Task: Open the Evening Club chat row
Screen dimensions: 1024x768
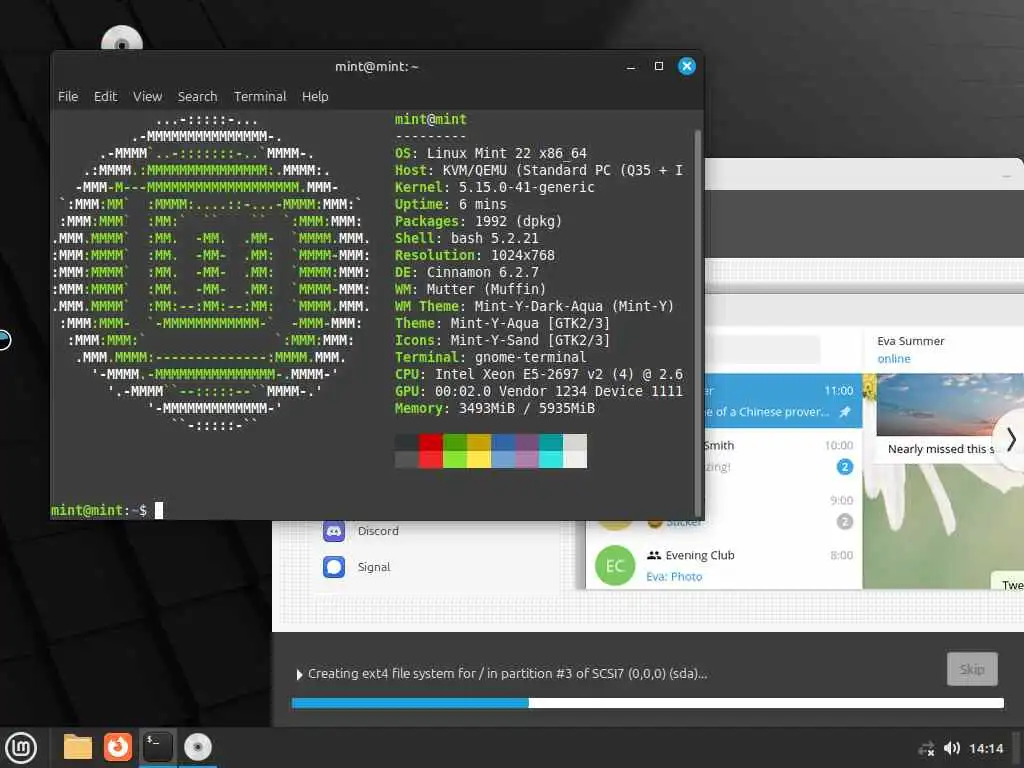Action: point(724,566)
